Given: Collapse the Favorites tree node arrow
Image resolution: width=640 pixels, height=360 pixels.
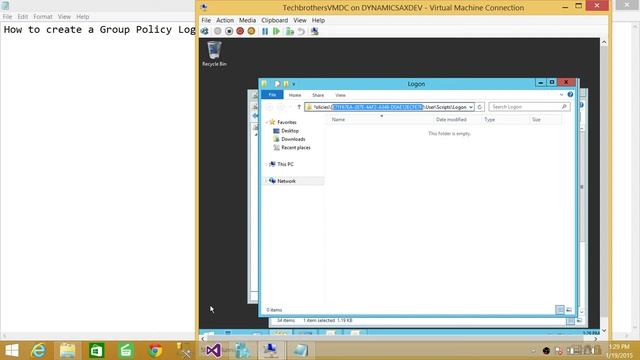Looking at the screenshot, I should (266, 122).
